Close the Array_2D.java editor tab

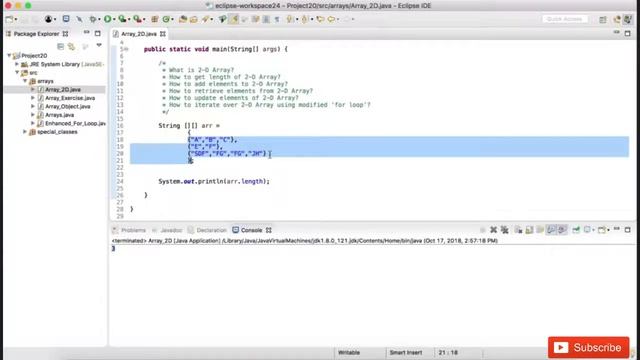click(x=163, y=34)
